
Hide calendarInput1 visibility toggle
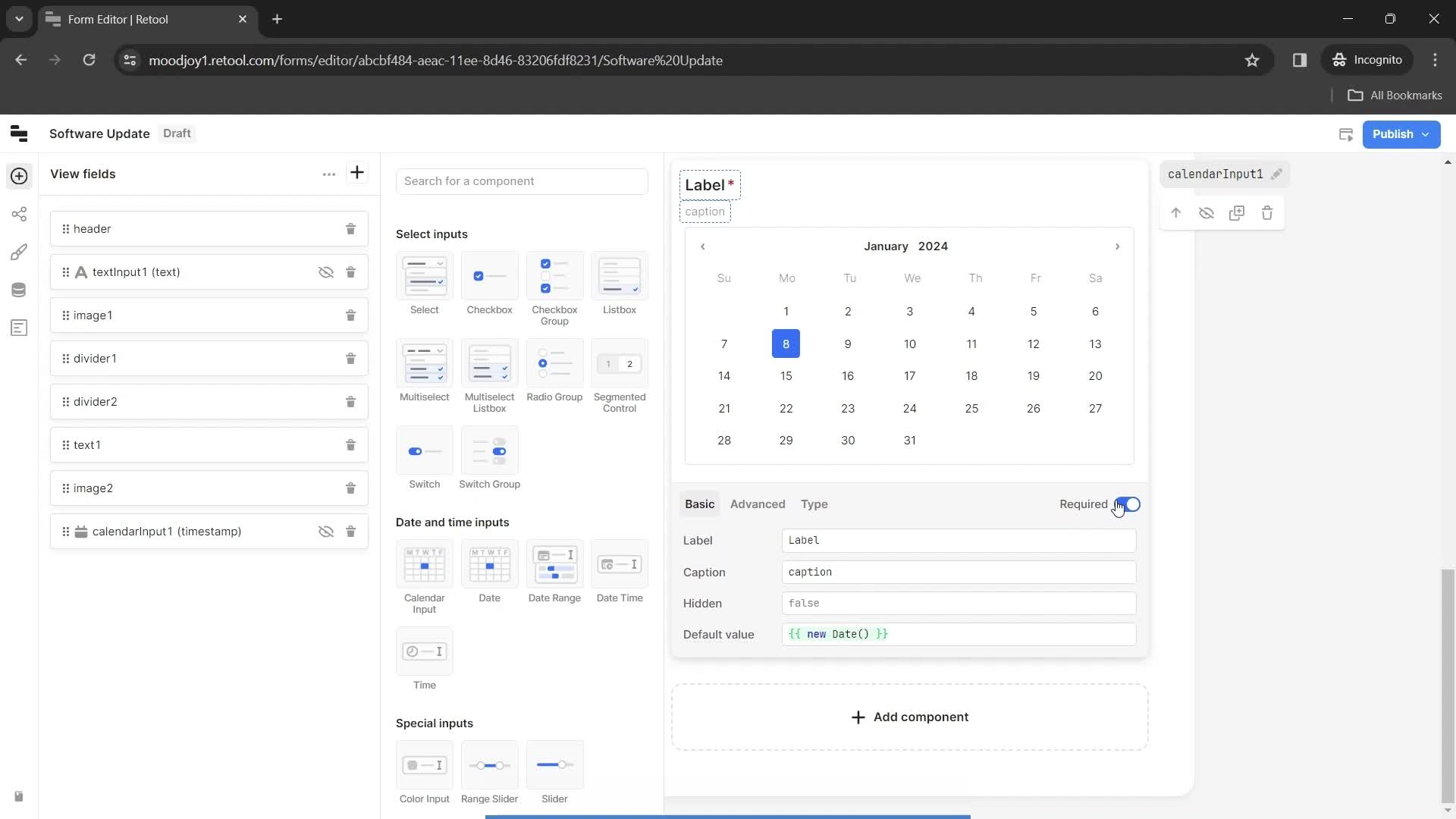325,531
